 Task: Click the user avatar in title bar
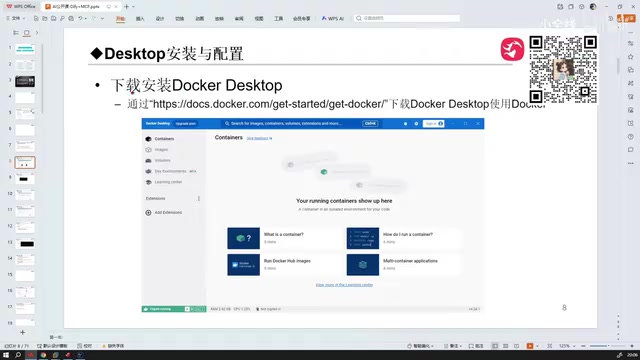593,7
